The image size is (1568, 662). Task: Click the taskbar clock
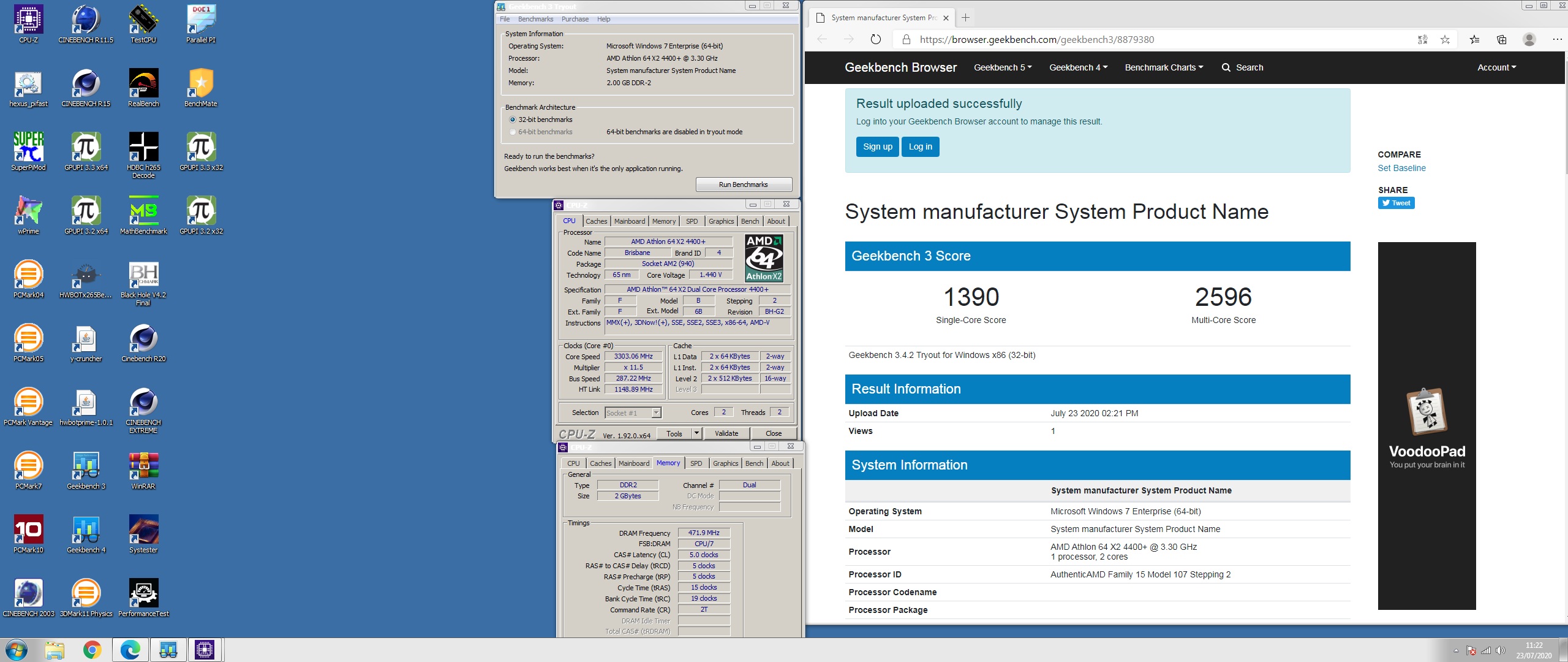1534,650
